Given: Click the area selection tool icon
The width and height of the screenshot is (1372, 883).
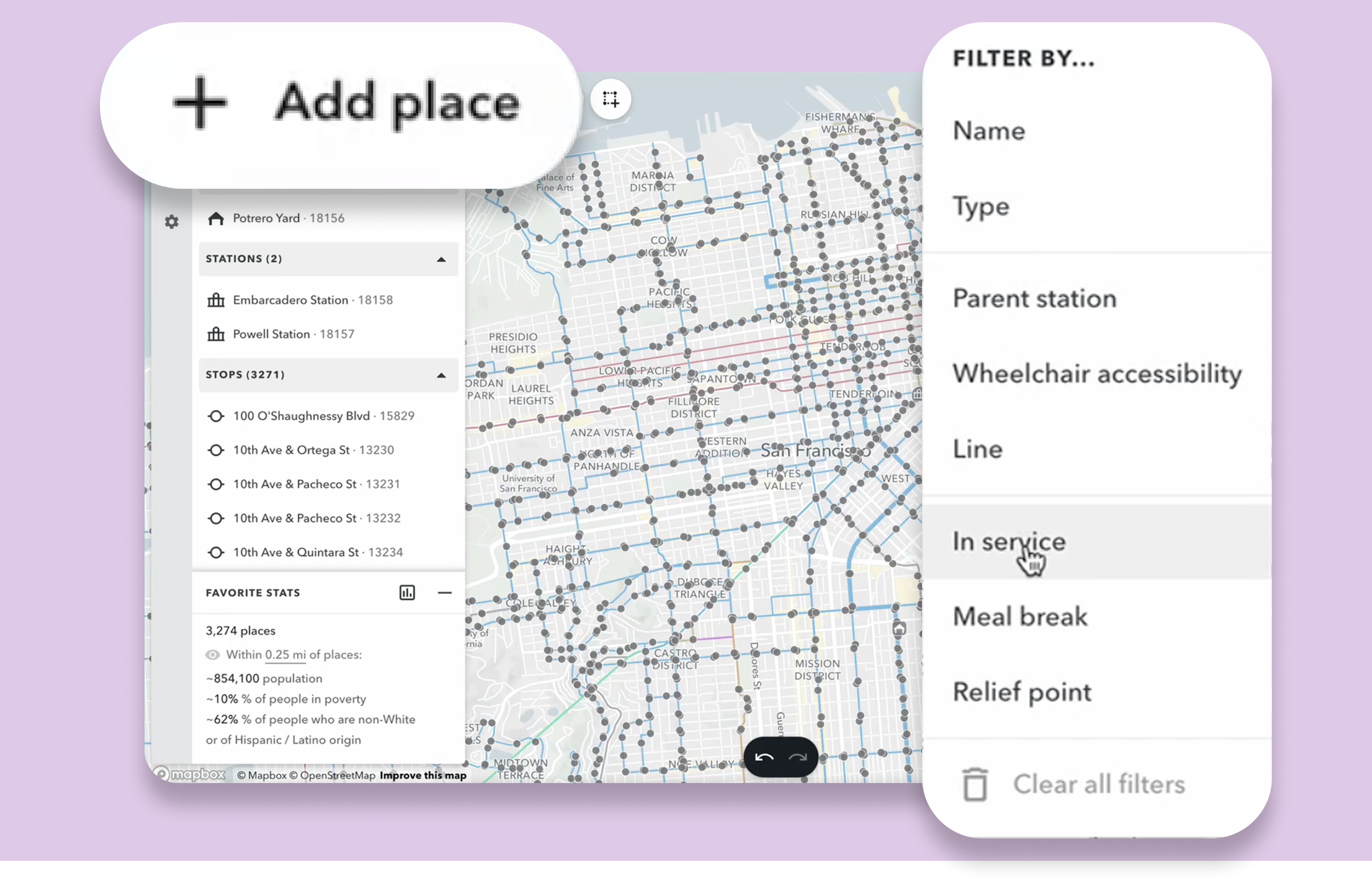Looking at the screenshot, I should tap(610, 99).
